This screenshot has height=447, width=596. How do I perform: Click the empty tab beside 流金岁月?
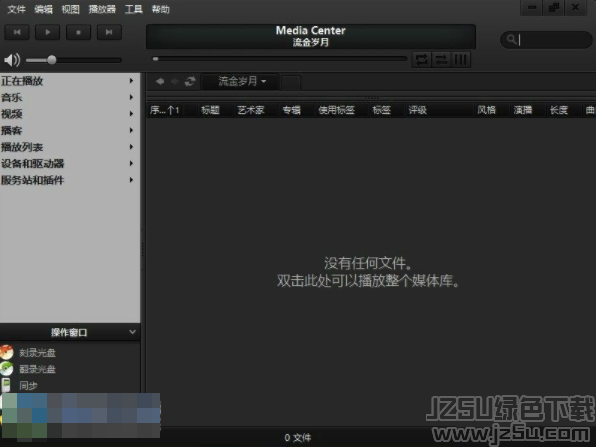pos(291,82)
